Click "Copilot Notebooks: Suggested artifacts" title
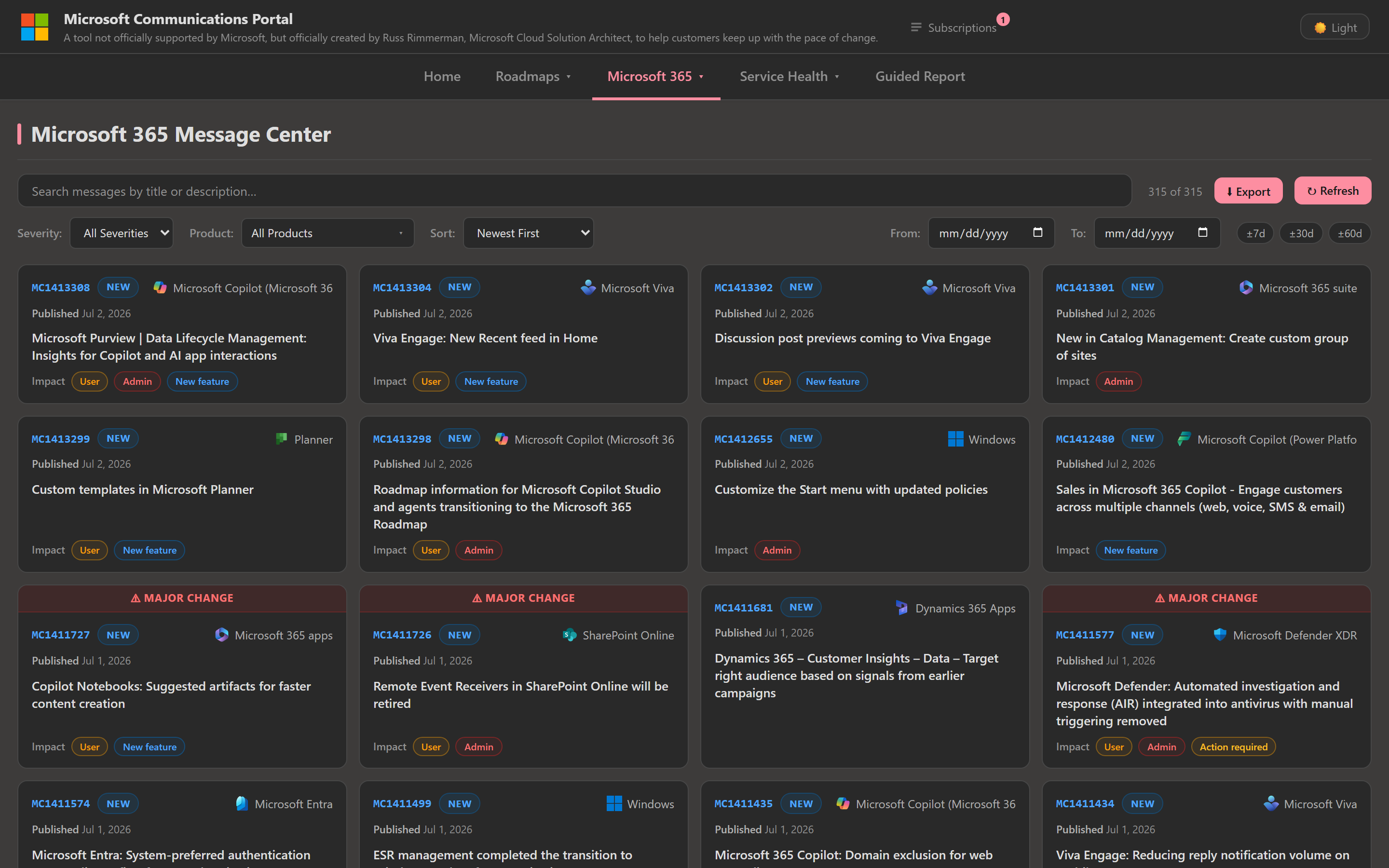The height and width of the screenshot is (868, 1389). tap(171, 694)
